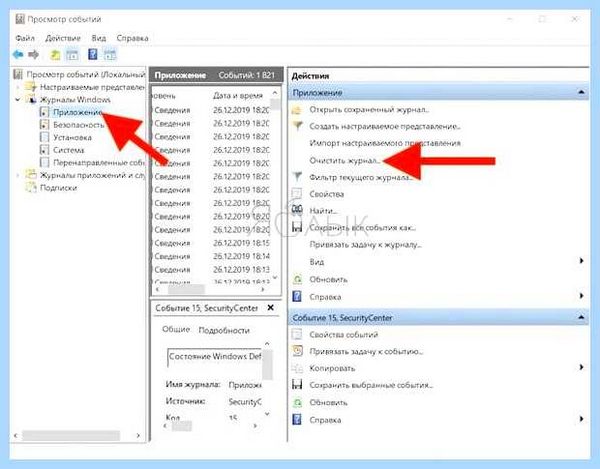Open the View (Вид) menu in menu bar

(99, 38)
